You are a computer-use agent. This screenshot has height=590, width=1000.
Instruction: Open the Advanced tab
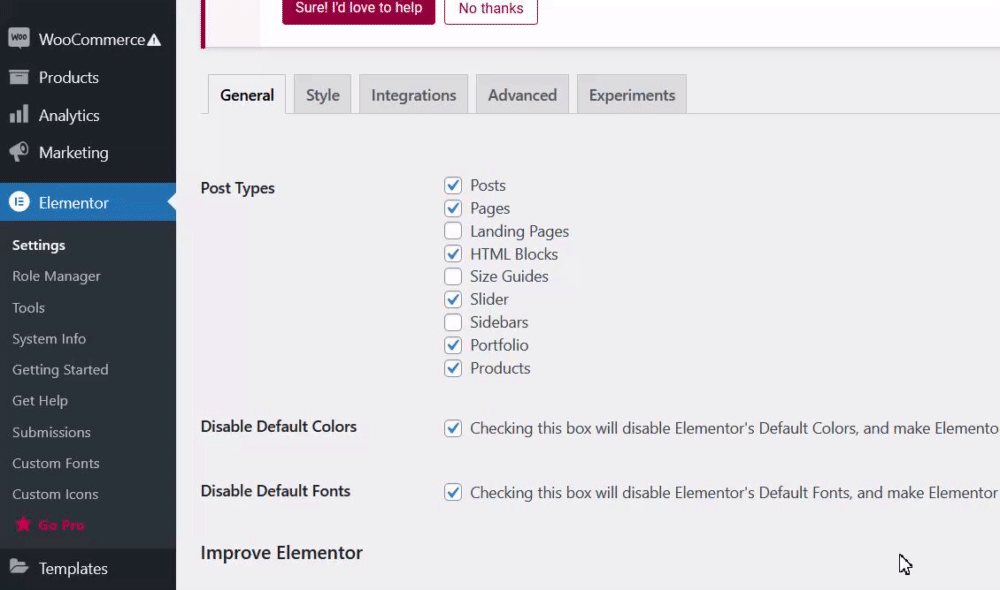click(522, 94)
